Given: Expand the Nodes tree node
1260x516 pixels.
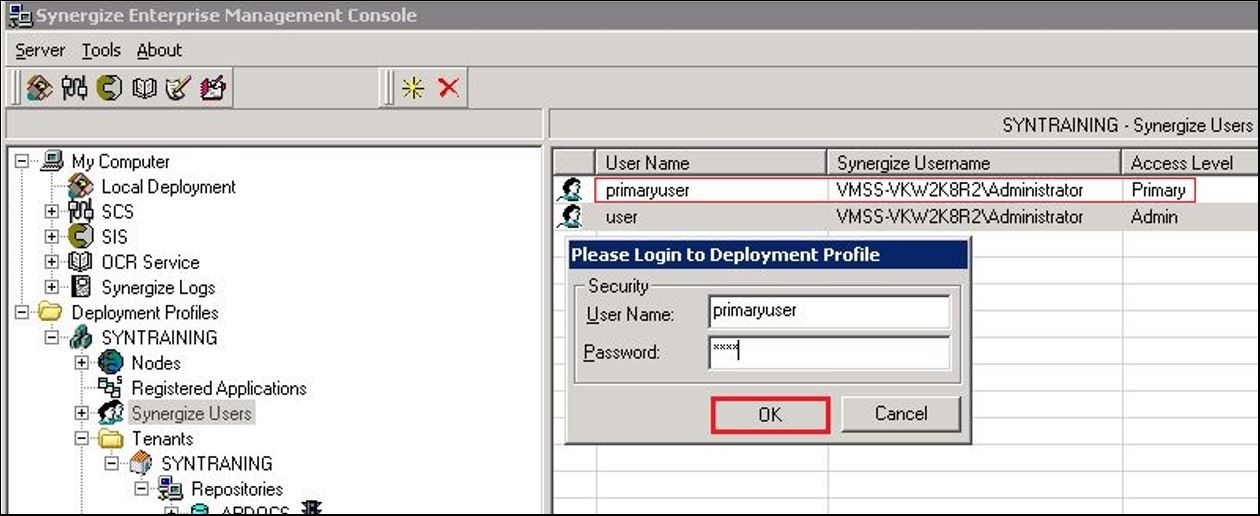Looking at the screenshot, I should 82,363.
